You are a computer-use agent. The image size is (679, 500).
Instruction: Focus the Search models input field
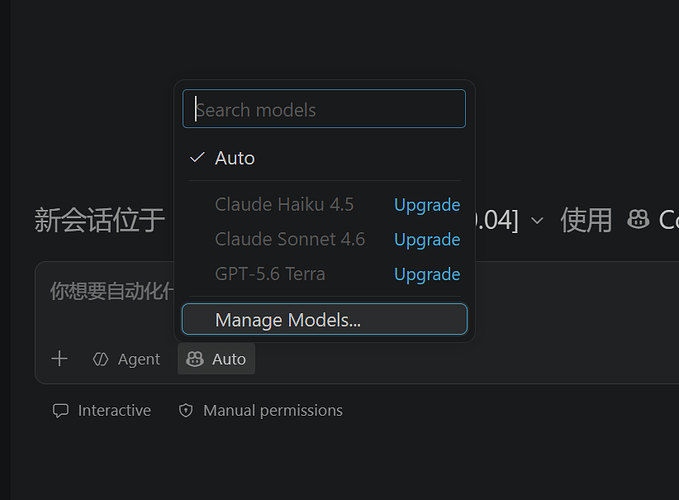[324, 109]
